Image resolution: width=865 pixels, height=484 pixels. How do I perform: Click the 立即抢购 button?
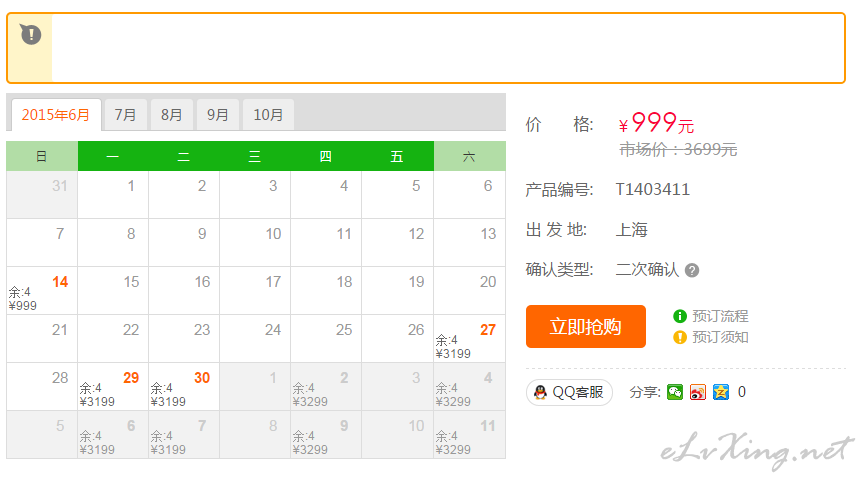[585, 327]
